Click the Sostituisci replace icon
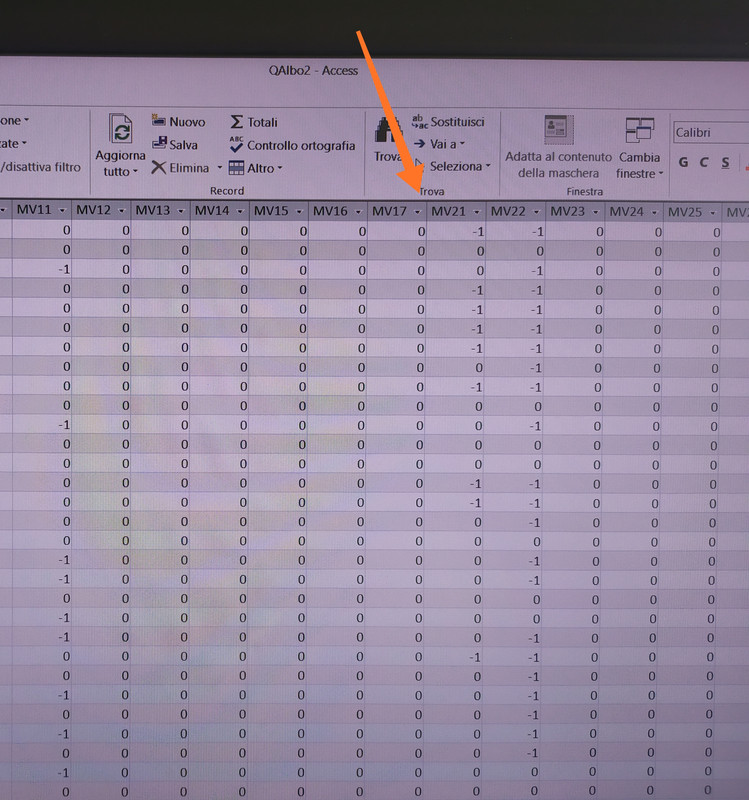This screenshot has width=749, height=800. point(419,121)
